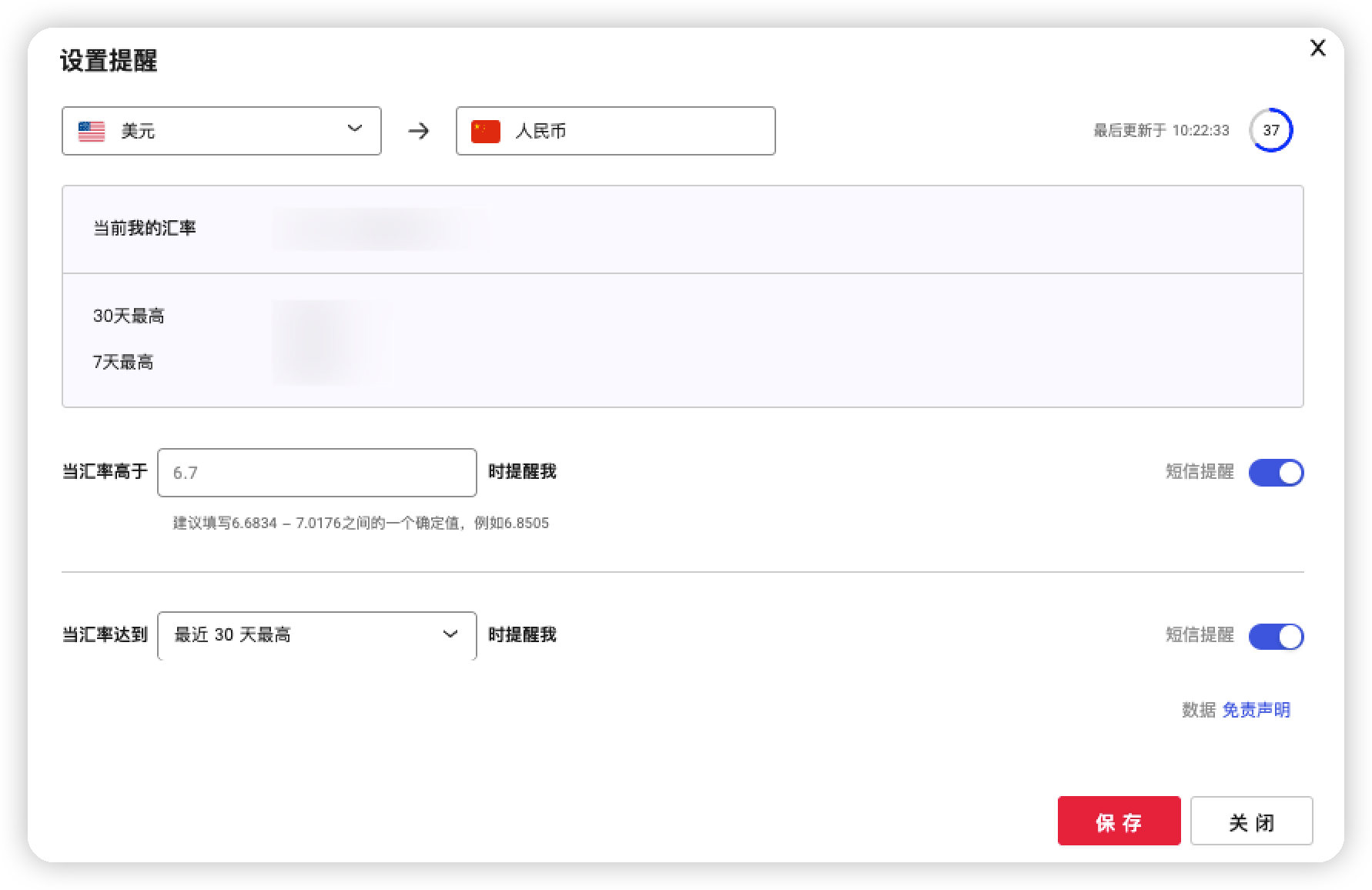This screenshot has width=1372, height=890.
Task: Click the 最后更新于 timestamp text
Action: (x=1161, y=131)
